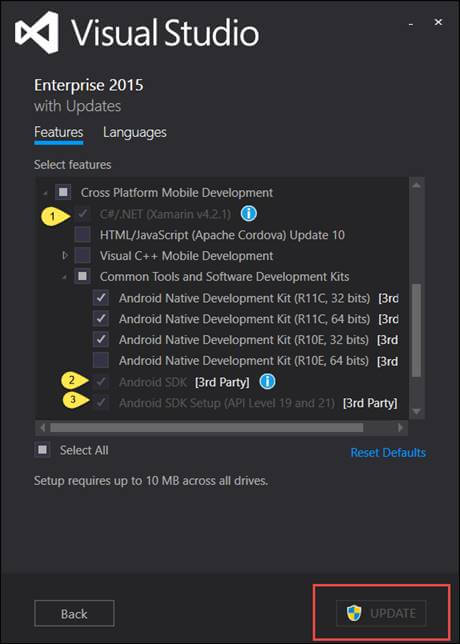This screenshot has height=644, width=460.
Task: Toggle the Select All checkbox
Action: coord(42,450)
